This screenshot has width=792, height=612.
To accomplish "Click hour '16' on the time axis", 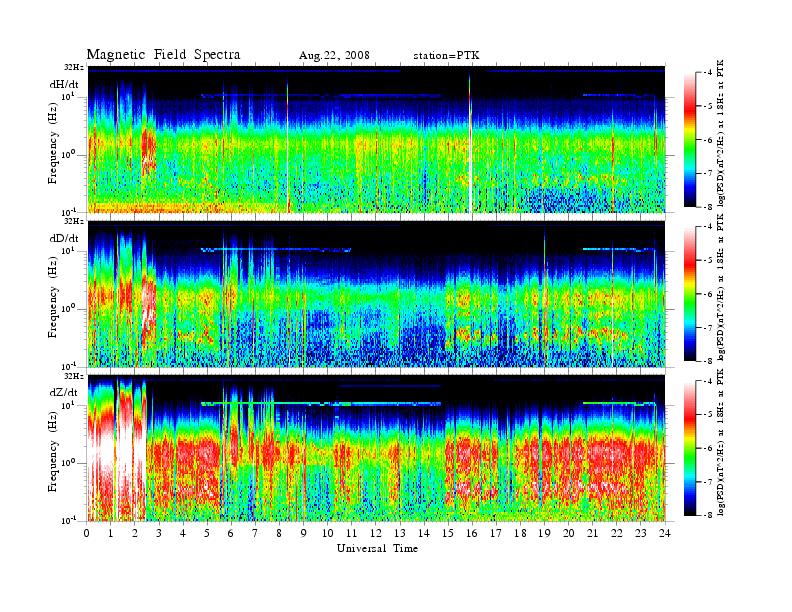I will point(472,533).
